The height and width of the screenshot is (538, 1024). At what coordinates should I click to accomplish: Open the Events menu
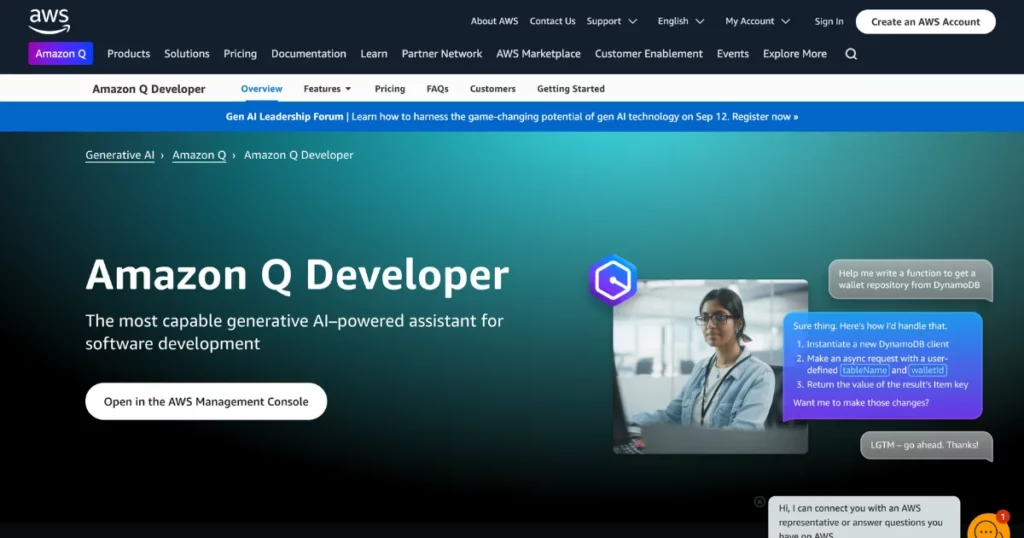click(x=733, y=54)
